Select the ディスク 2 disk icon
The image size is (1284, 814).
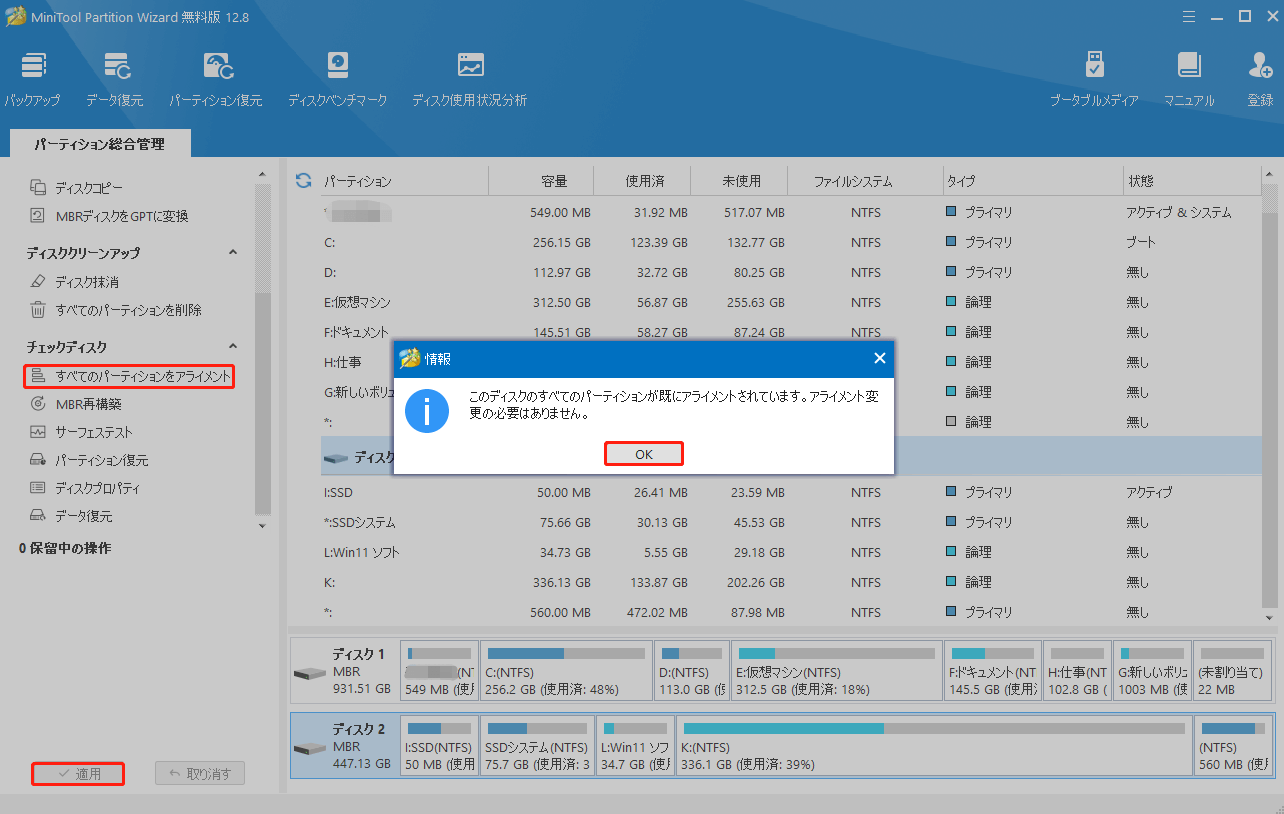pyautogui.click(x=311, y=747)
